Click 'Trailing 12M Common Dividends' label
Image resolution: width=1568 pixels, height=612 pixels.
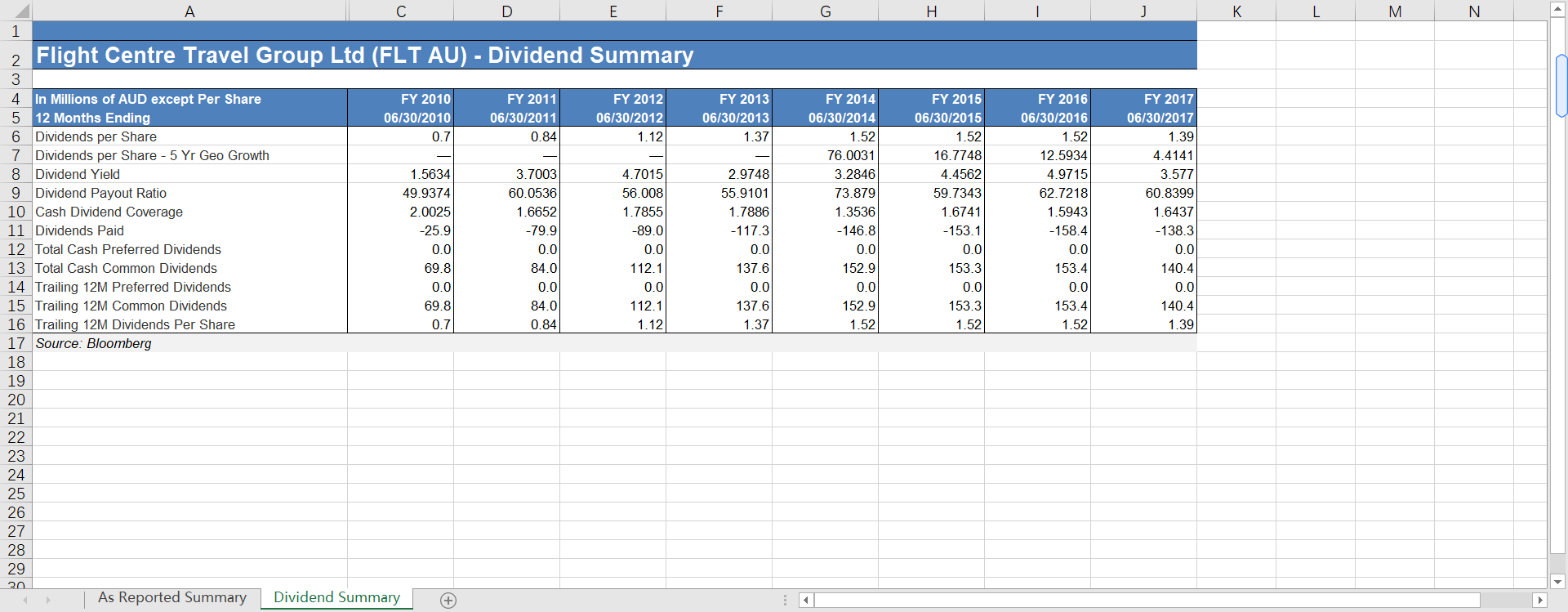pyautogui.click(x=189, y=306)
